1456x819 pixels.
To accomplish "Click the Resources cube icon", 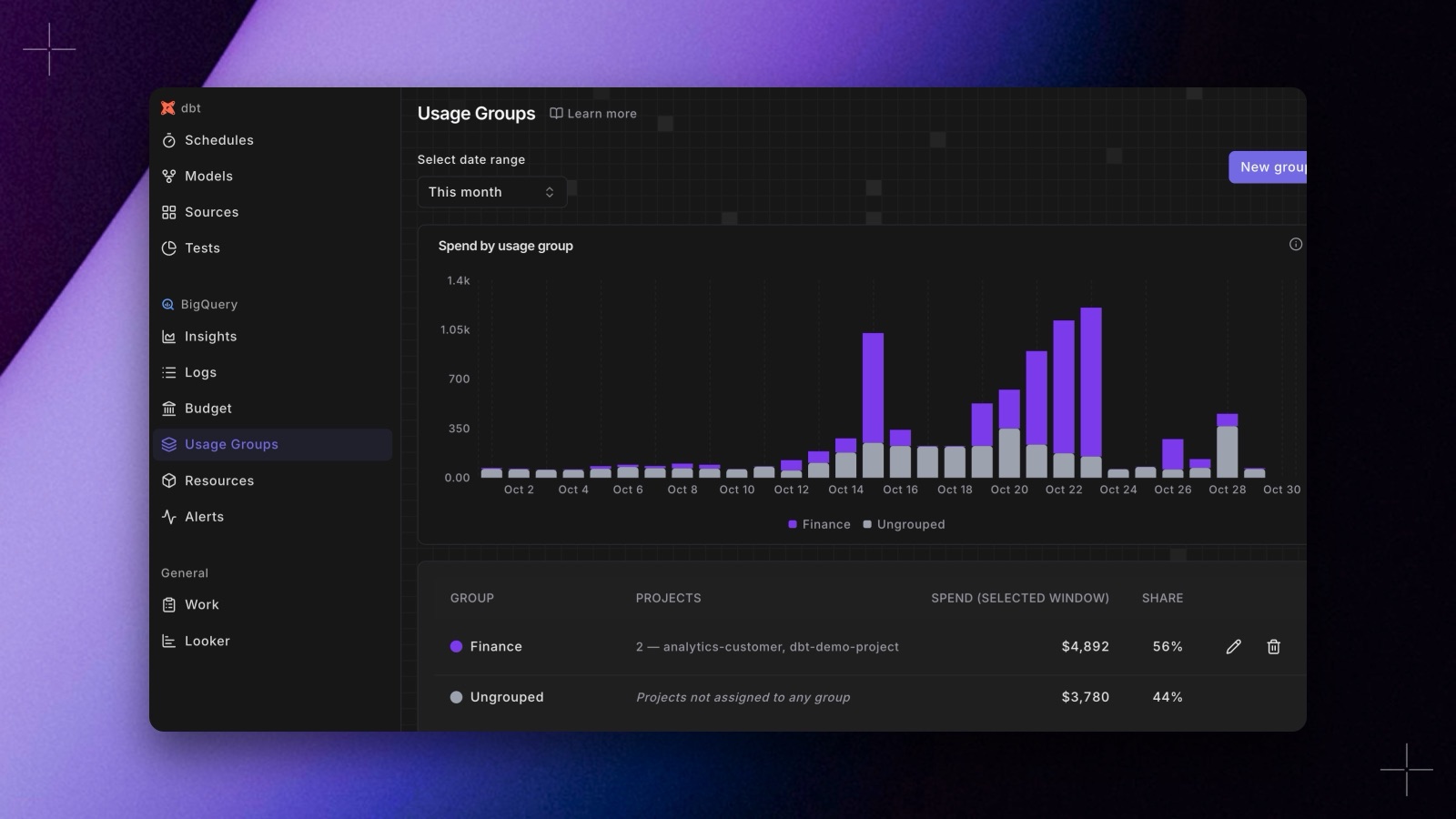I will [168, 480].
